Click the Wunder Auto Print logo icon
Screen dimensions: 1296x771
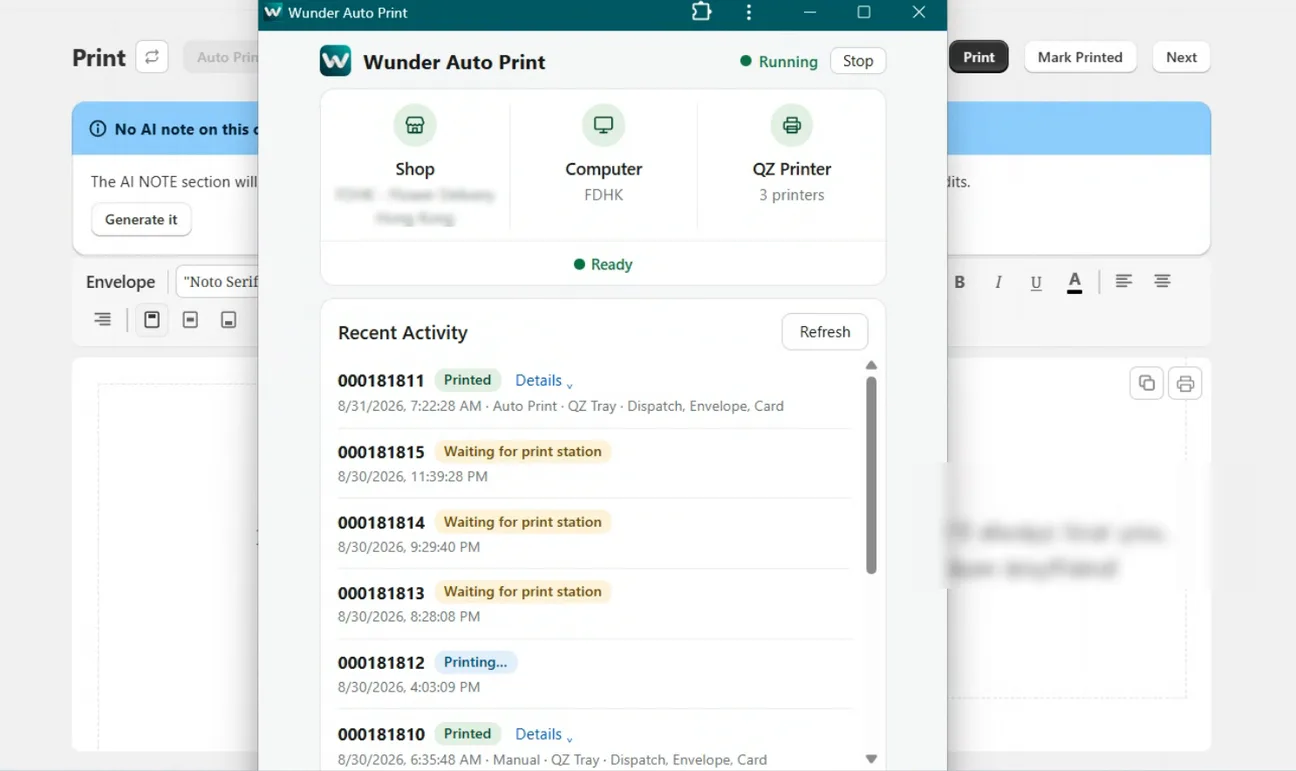[335, 61]
